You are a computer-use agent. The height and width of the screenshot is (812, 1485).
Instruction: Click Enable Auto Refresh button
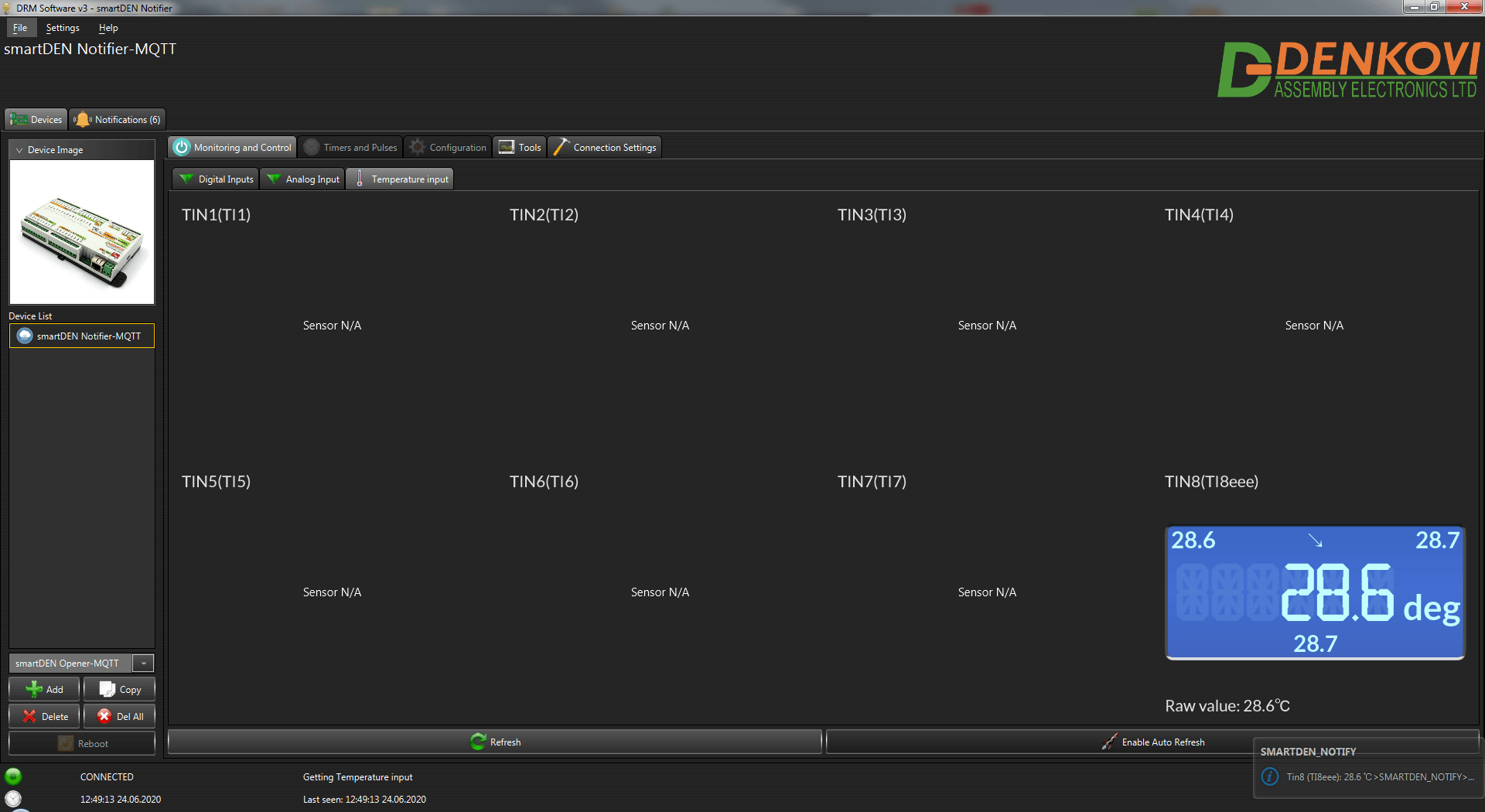tap(1152, 742)
